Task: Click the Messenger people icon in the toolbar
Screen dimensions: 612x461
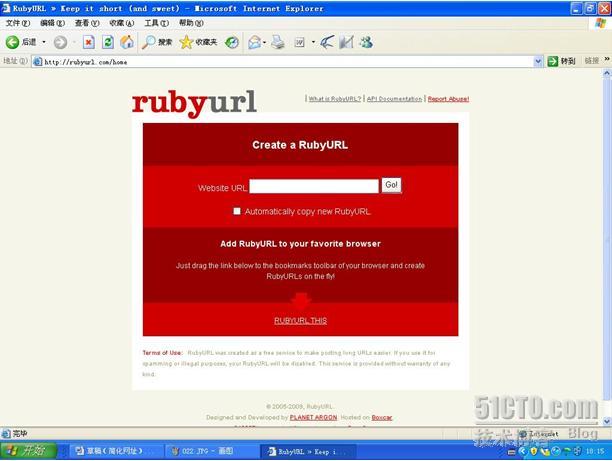Action: point(366,42)
